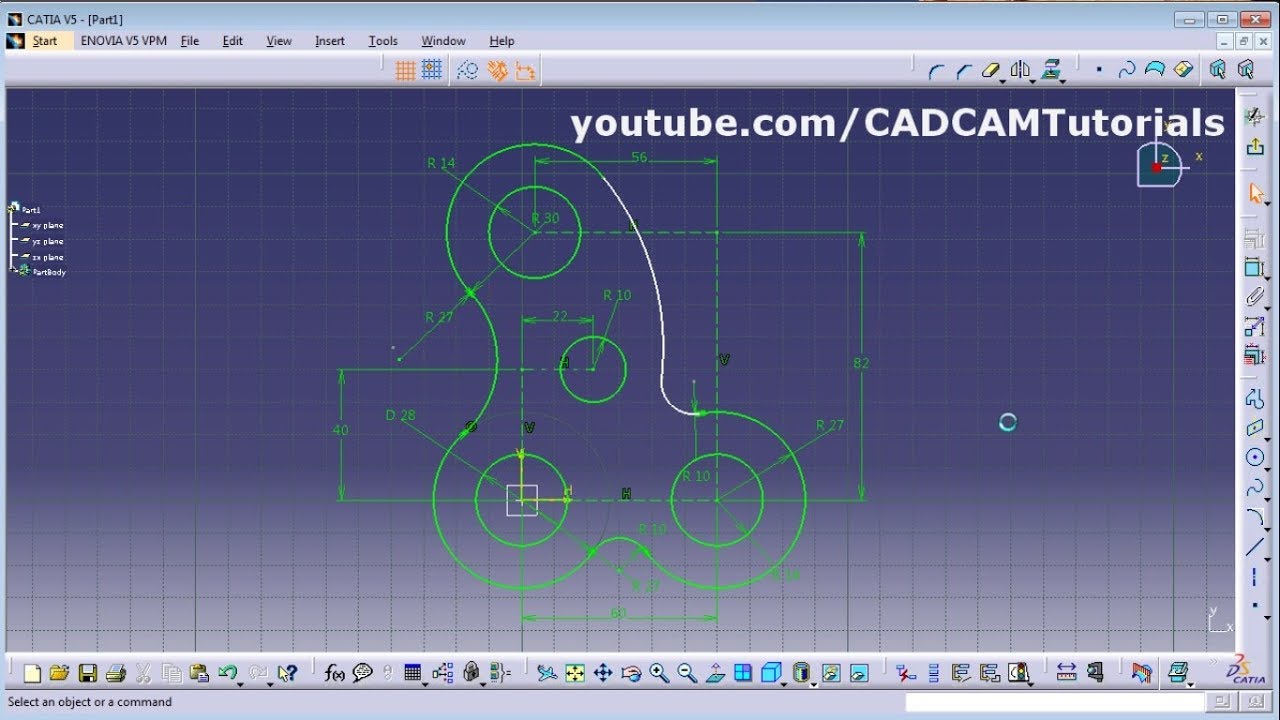The width and height of the screenshot is (1280, 720).
Task: Select PartBody in the tree
Action: 49,272
